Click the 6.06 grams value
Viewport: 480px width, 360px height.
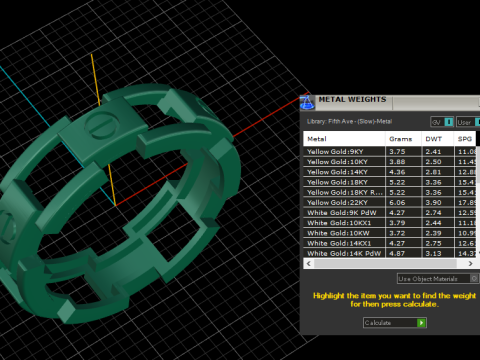click(x=397, y=203)
